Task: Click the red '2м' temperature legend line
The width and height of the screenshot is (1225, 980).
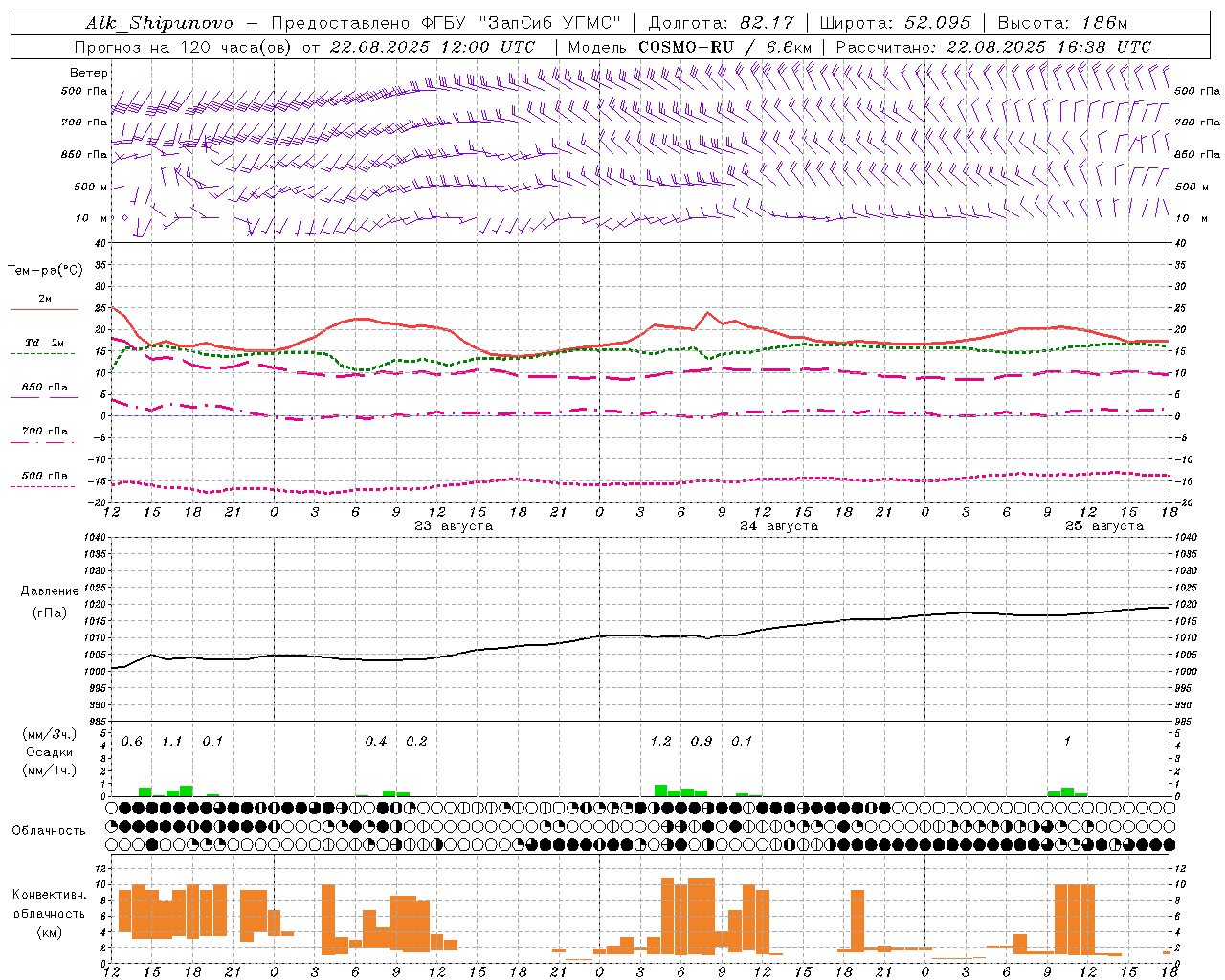Action: (44, 309)
